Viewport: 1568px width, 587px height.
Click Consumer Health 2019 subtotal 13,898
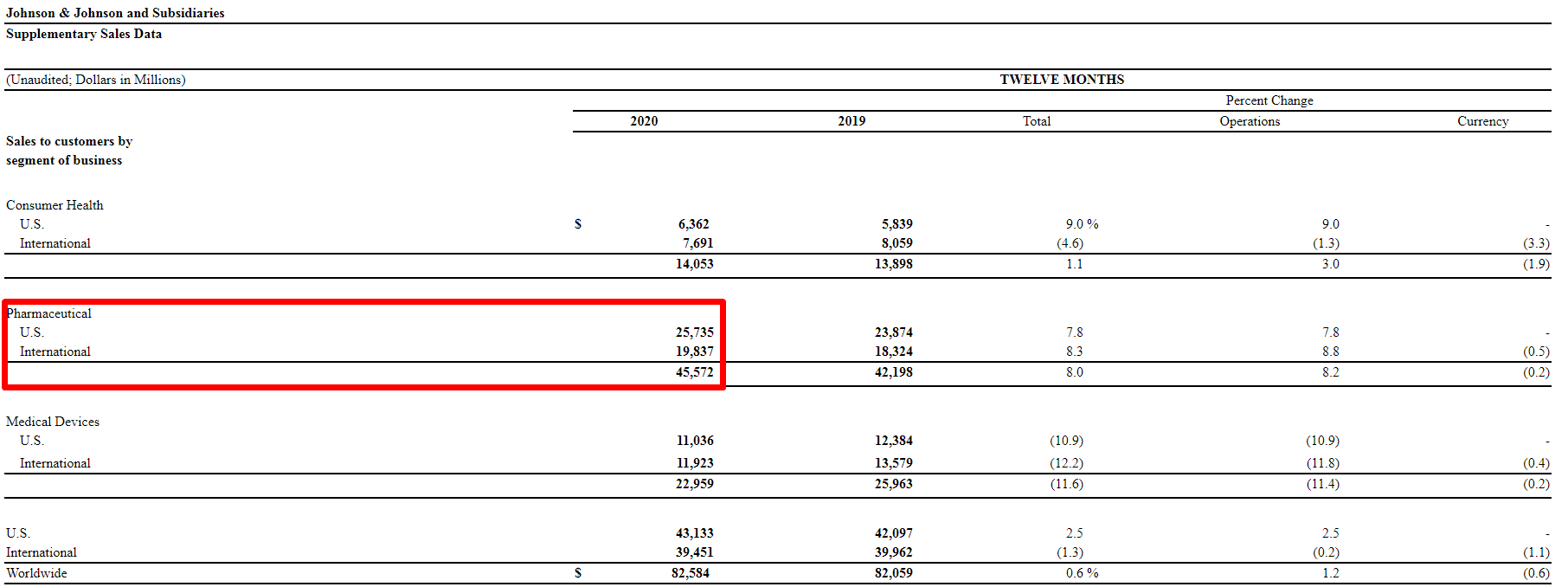coord(894,264)
